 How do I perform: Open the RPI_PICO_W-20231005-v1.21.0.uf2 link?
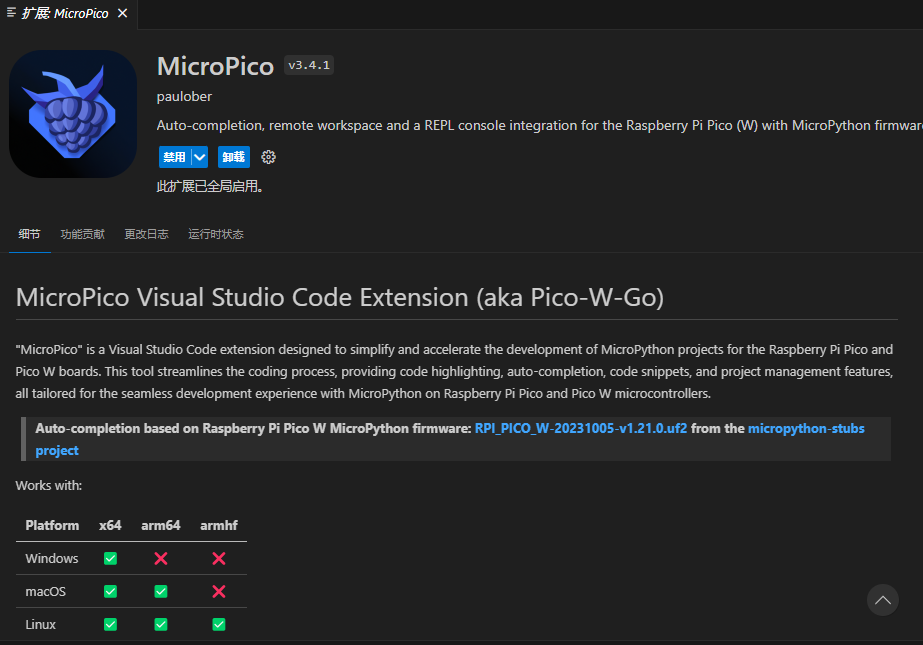[580, 428]
